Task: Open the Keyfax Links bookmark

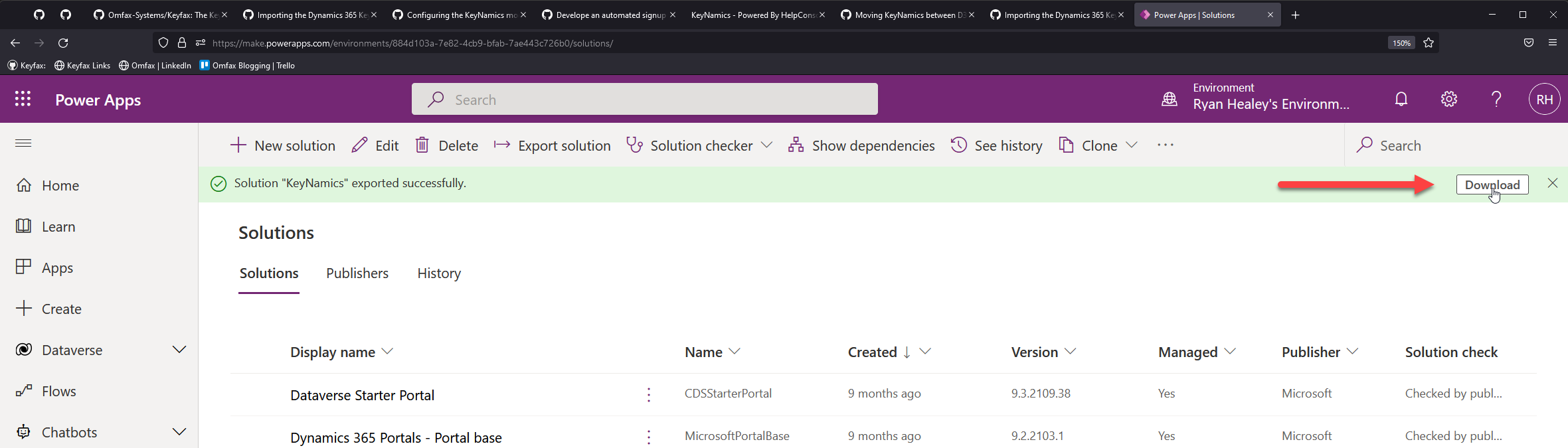Action: tap(82, 65)
